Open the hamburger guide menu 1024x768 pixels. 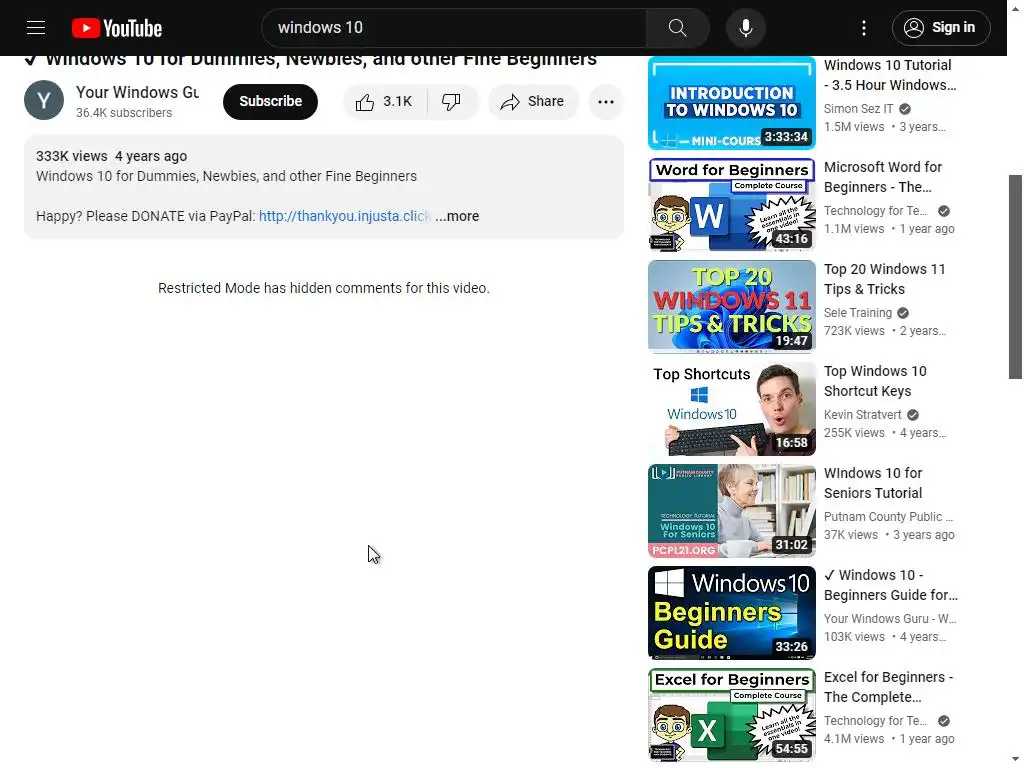[36, 27]
